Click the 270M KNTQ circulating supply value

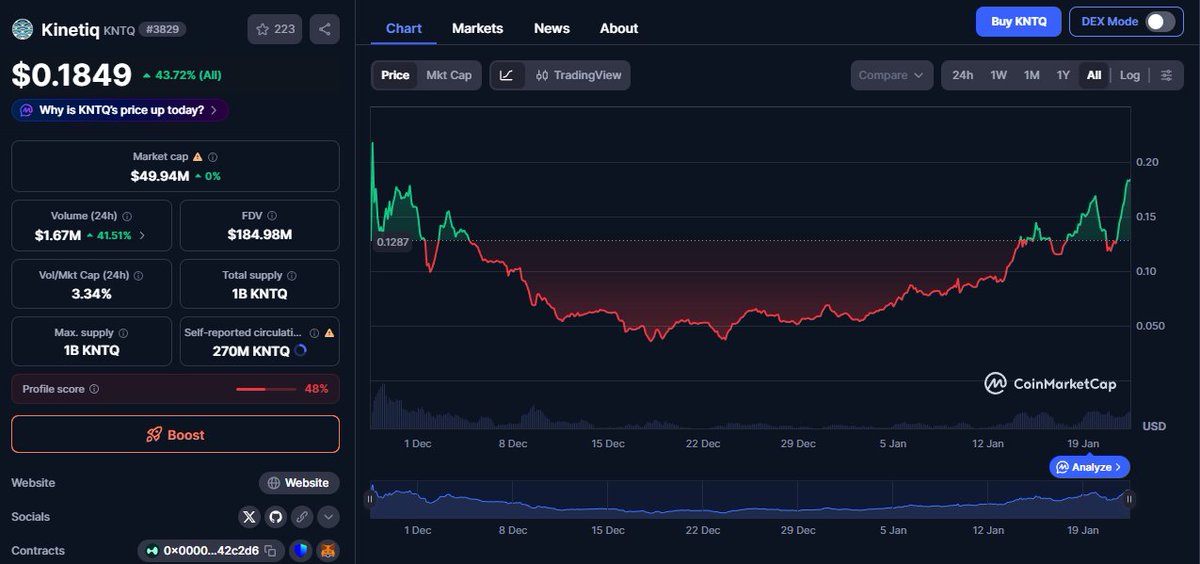tap(251, 351)
